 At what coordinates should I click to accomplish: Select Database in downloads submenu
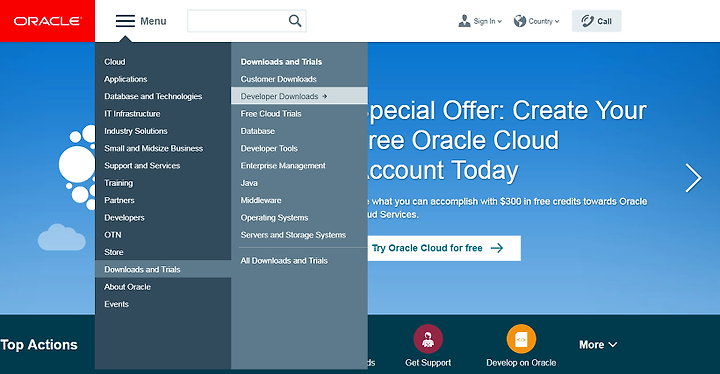tap(258, 131)
